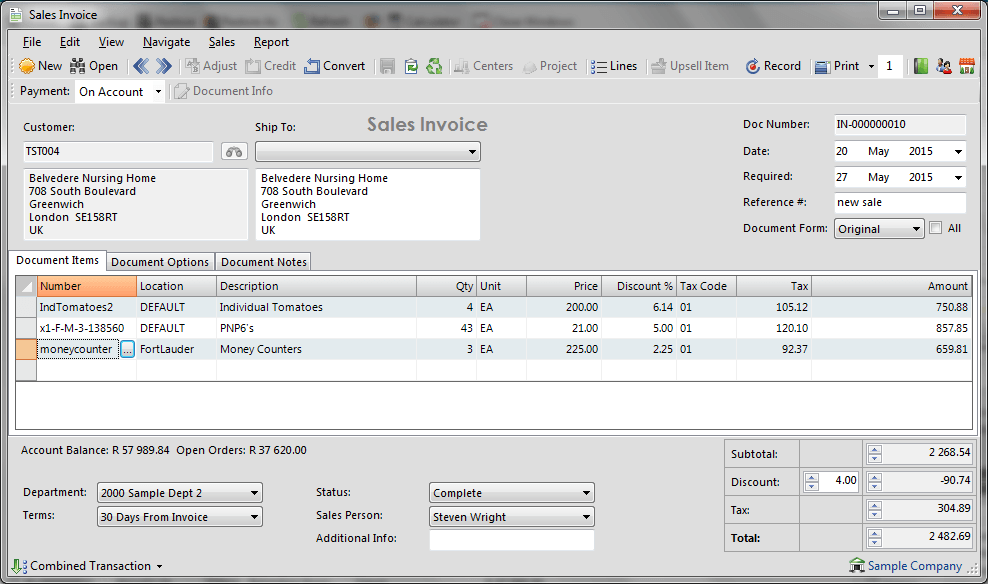Open Centers from the toolbar
988x584 pixels.
483,66
